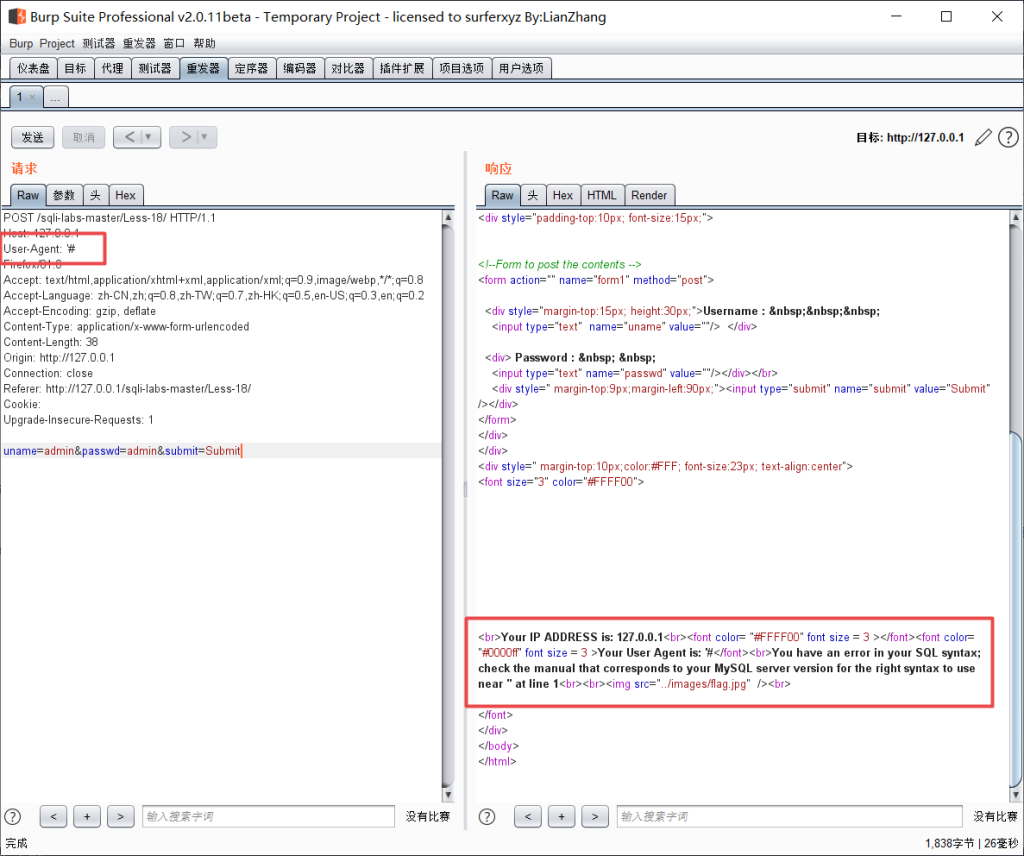Click the response pane scrollbar thumb
The height and width of the screenshot is (856, 1024).
1016,607
